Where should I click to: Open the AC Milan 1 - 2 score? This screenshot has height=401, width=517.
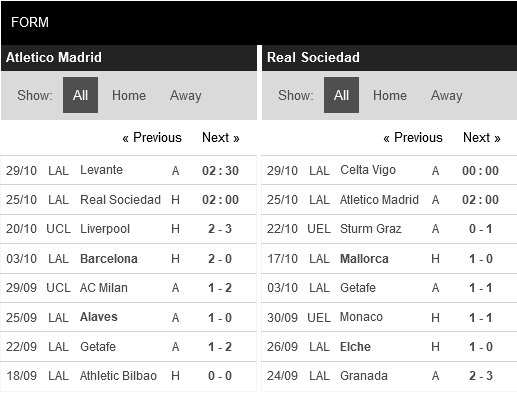[x=220, y=288]
